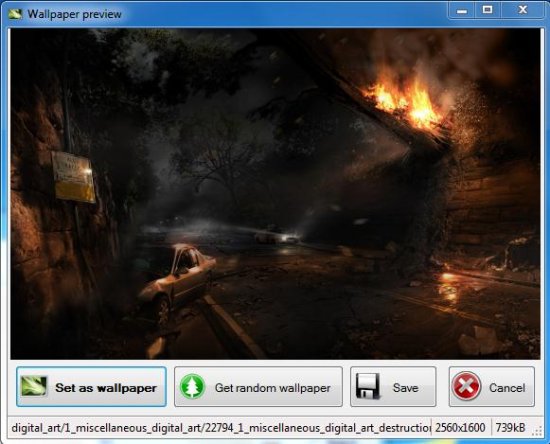Click the app icon in the title bar
This screenshot has width=550, height=444.
[15, 14]
